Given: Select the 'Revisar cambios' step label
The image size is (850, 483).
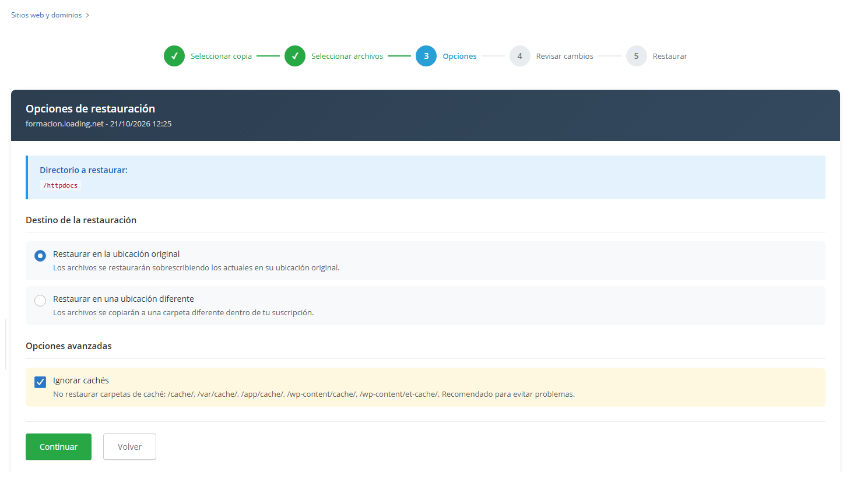Looking at the screenshot, I should 564,56.
